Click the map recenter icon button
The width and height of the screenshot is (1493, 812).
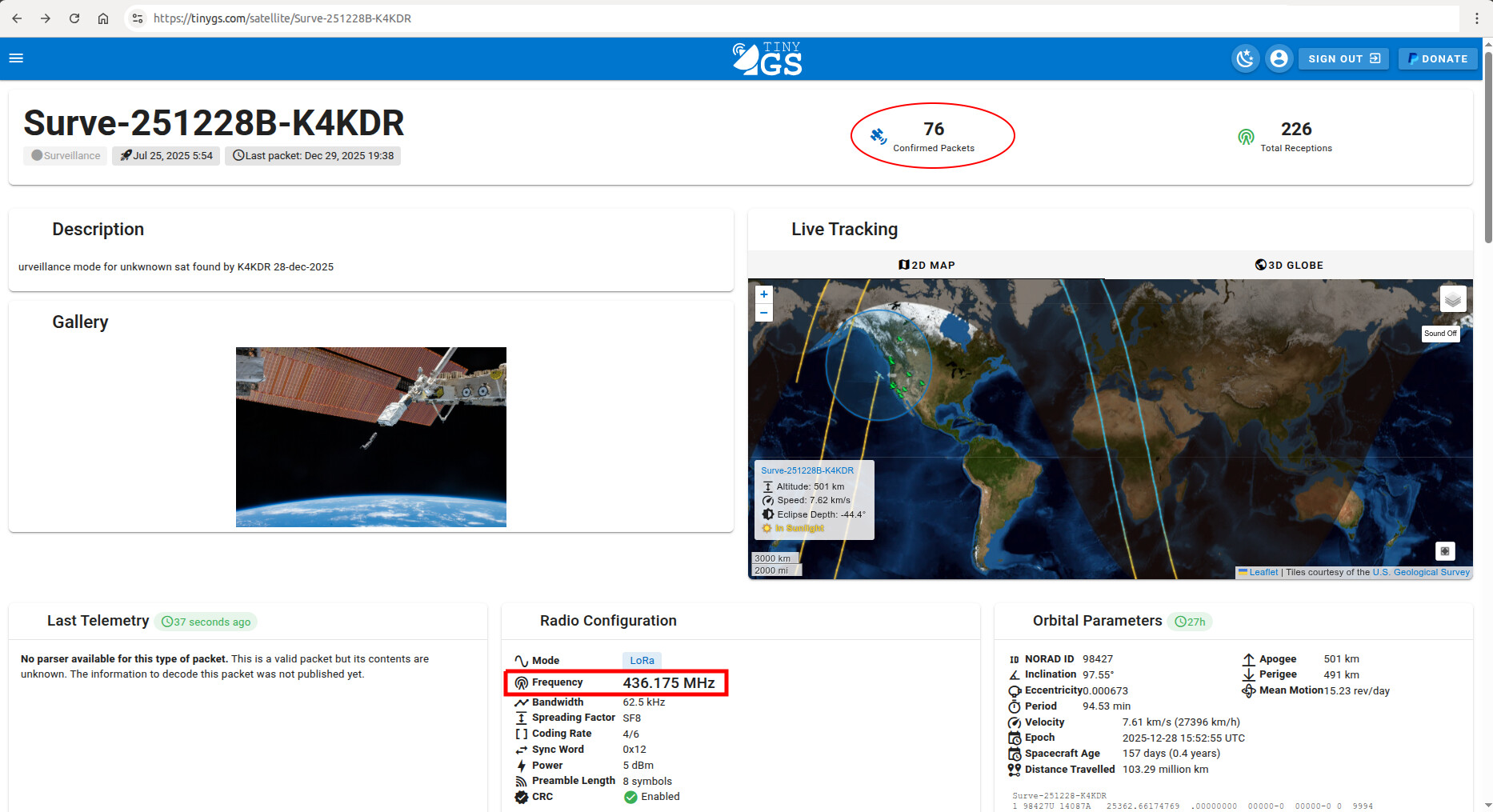[x=1444, y=551]
